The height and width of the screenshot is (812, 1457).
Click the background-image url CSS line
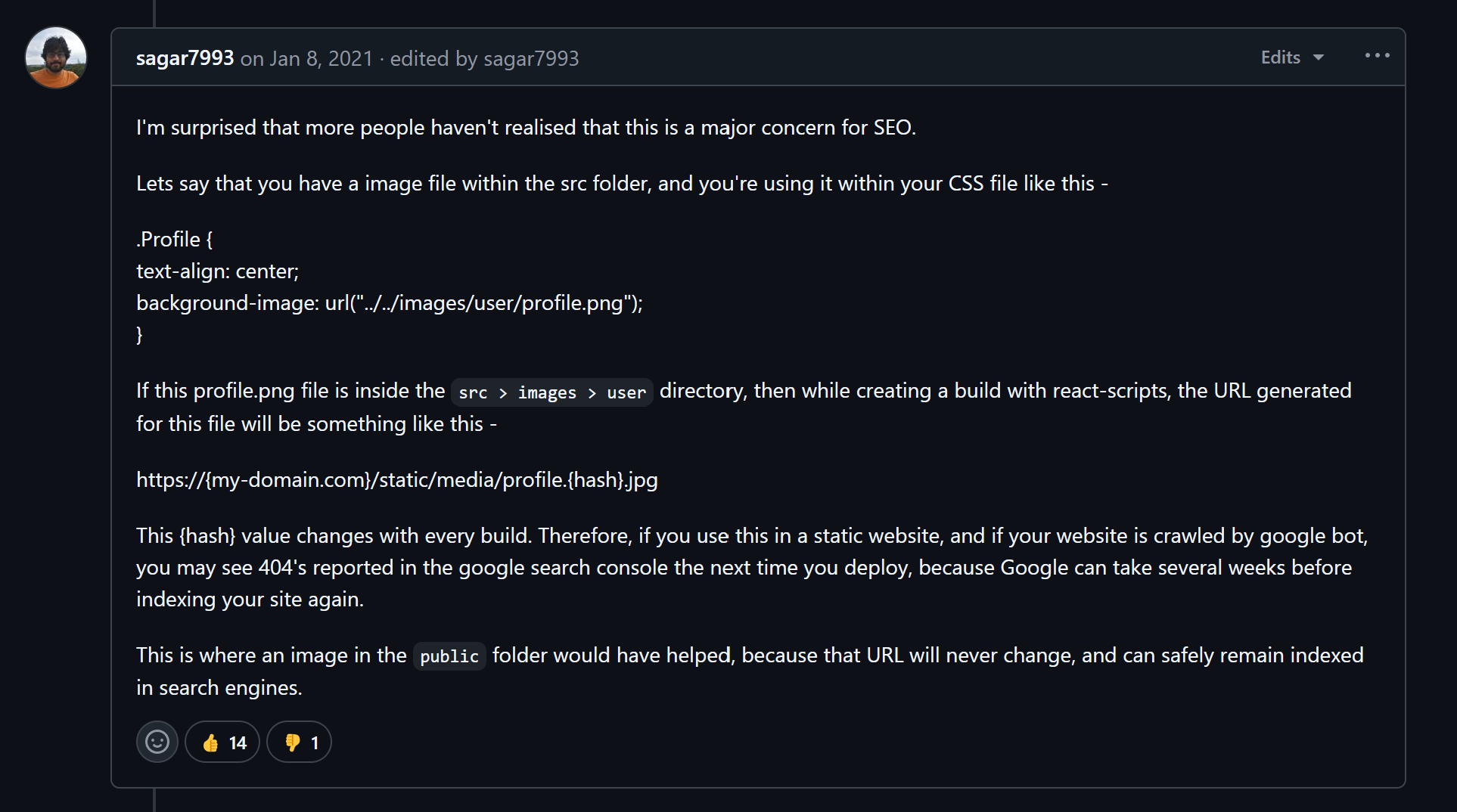[x=390, y=303]
